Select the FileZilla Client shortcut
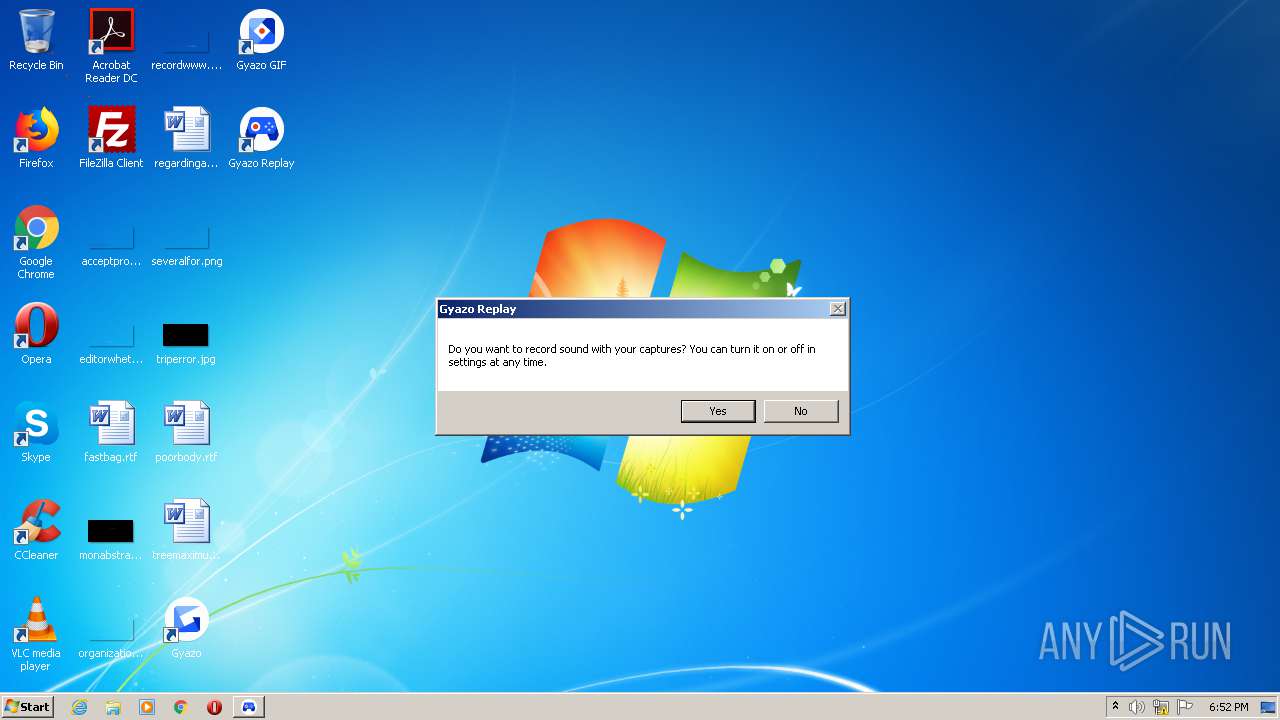 [x=111, y=138]
